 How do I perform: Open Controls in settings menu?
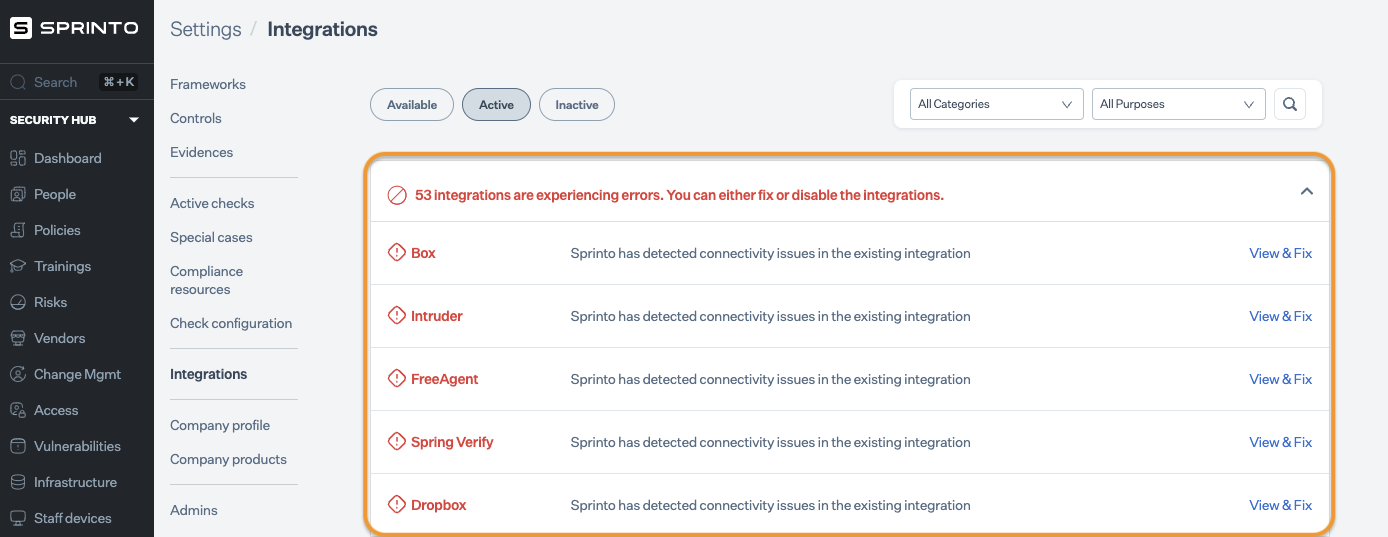[196, 118]
